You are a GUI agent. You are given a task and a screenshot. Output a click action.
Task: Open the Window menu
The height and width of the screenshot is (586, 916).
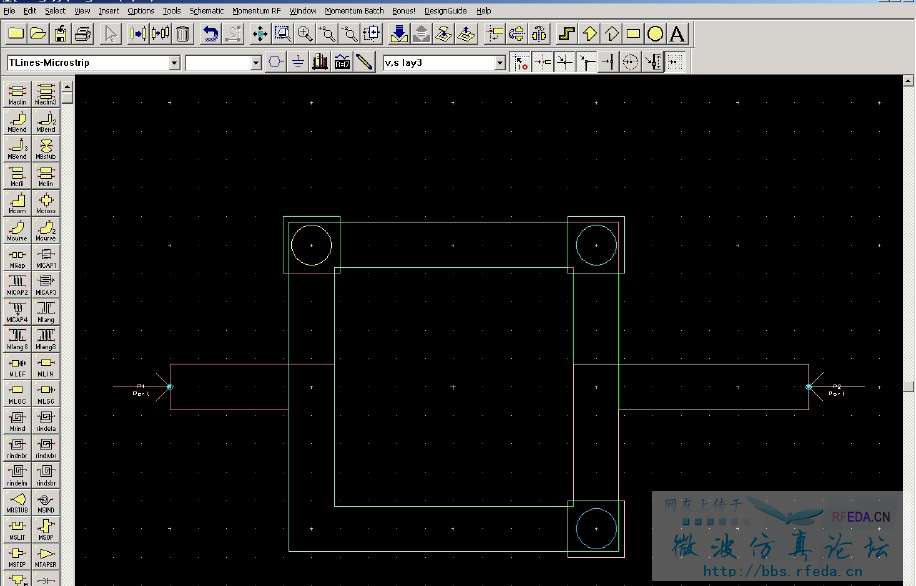[x=303, y=11]
